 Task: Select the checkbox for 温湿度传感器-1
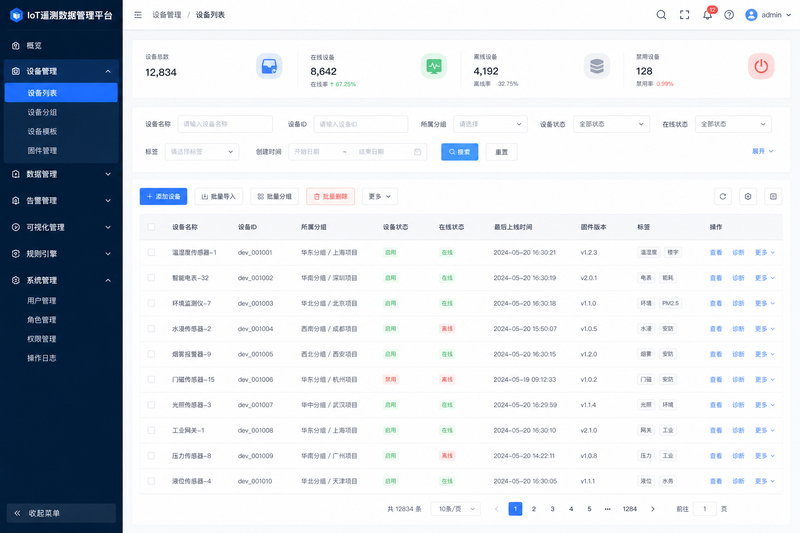(x=152, y=252)
